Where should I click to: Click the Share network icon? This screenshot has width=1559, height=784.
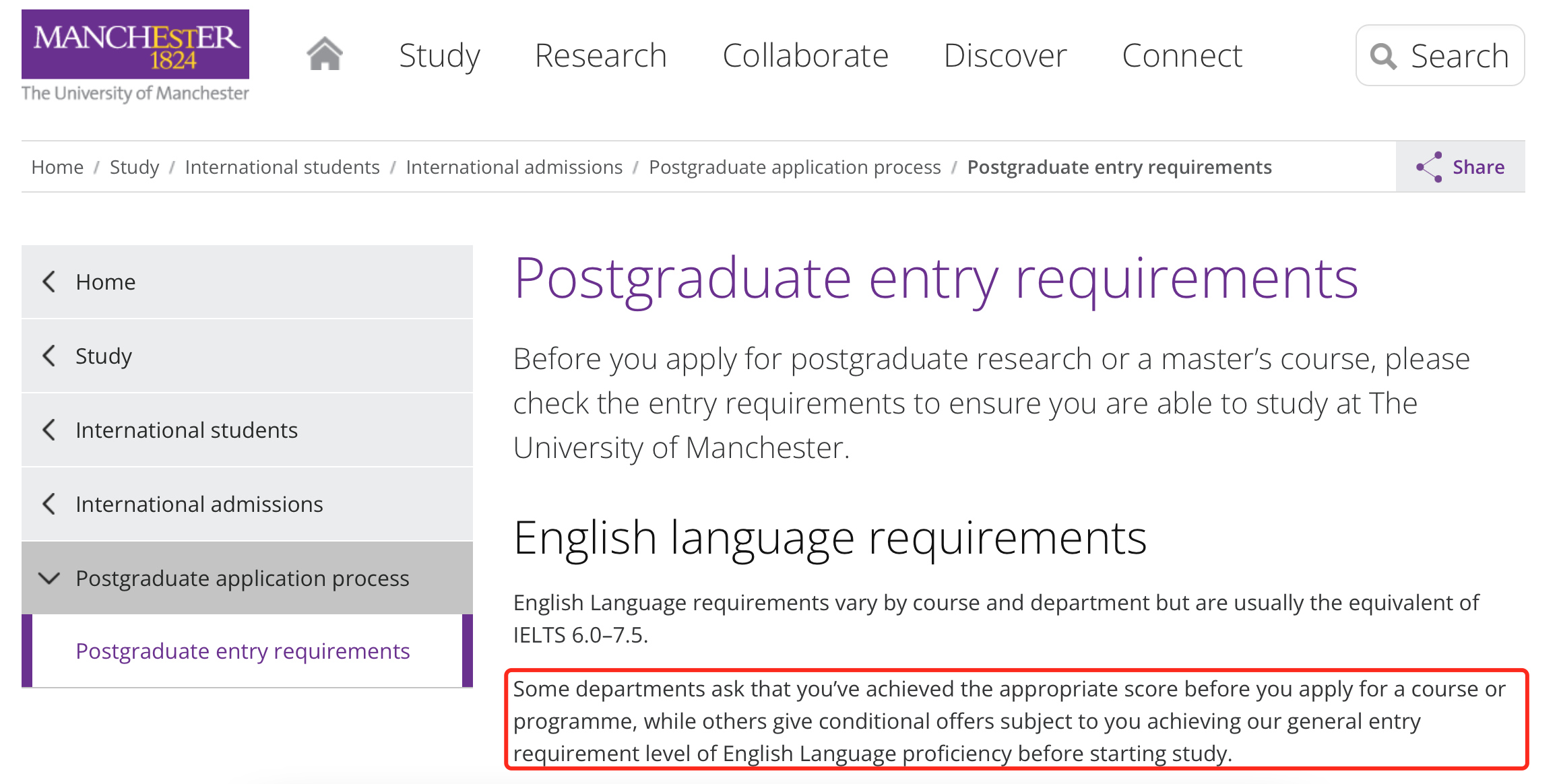coord(1429,167)
